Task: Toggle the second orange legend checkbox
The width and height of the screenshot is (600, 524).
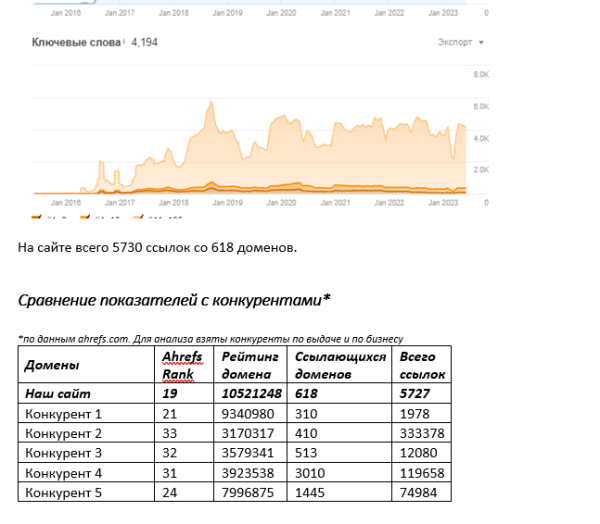Action: pyautogui.click(x=86, y=216)
